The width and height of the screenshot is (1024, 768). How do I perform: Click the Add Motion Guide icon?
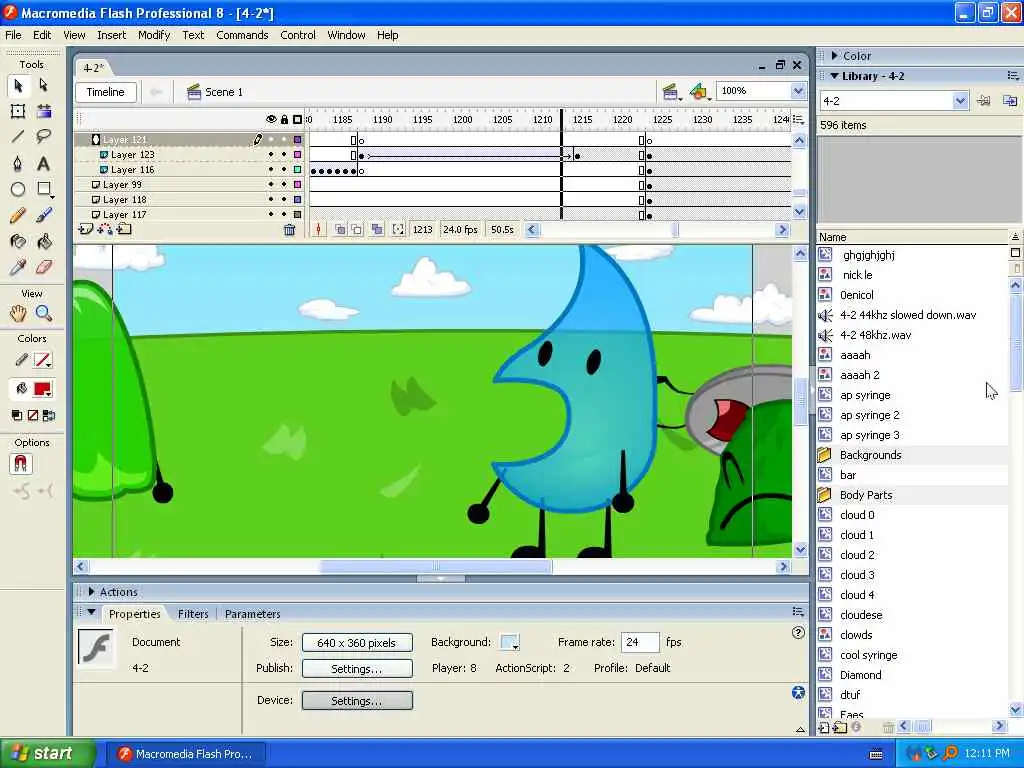click(x=104, y=229)
